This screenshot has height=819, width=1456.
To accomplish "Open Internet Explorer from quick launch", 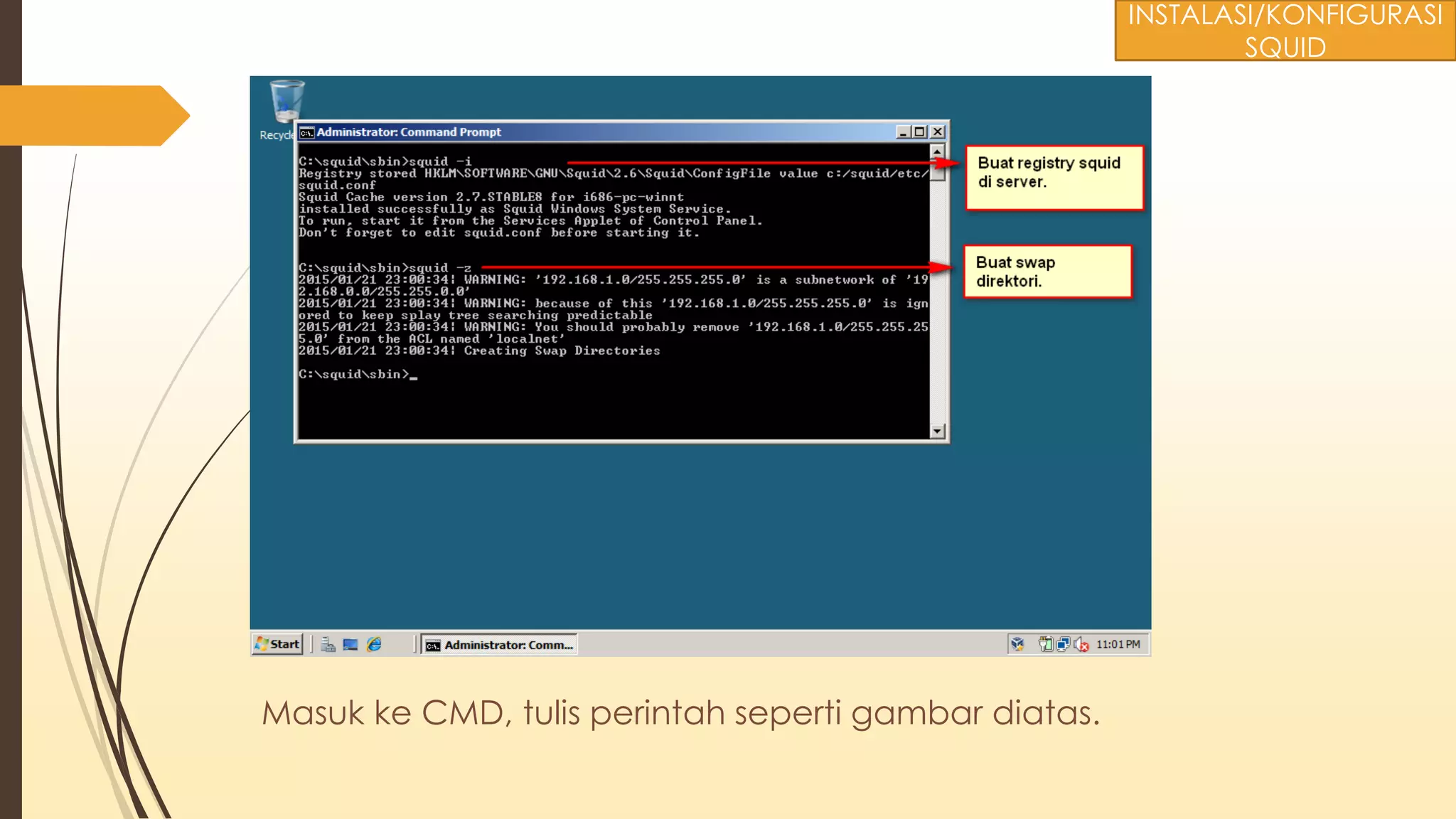I will [374, 644].
